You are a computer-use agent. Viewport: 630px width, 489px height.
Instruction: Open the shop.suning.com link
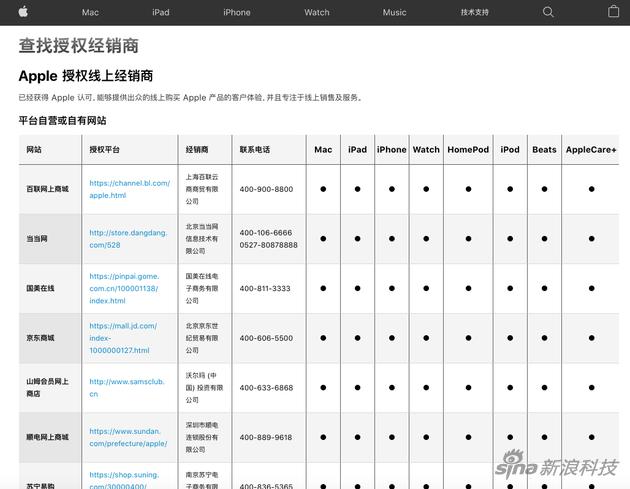[x=124, y=481]
